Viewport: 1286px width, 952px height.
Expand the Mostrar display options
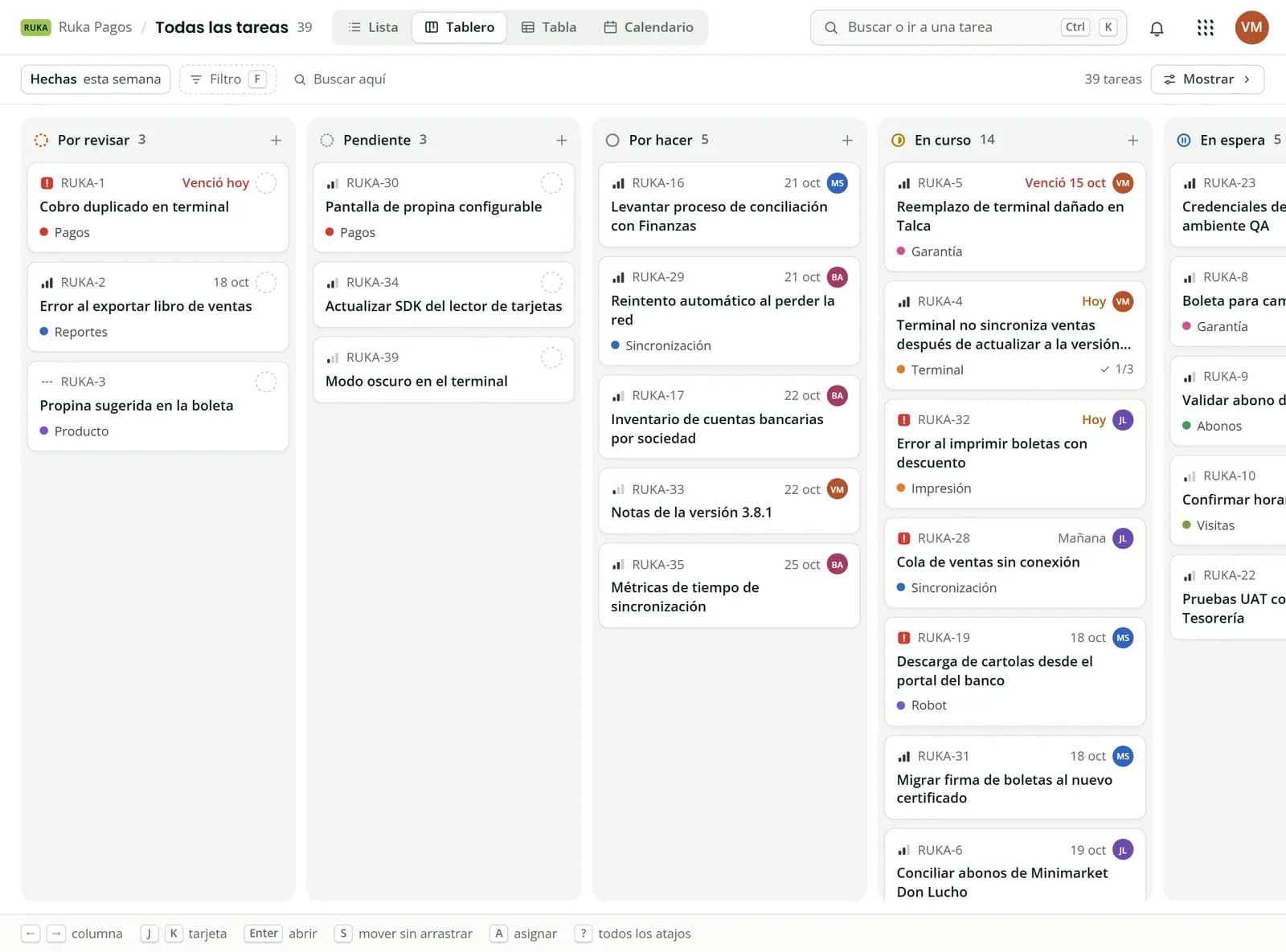point(1207,79)
